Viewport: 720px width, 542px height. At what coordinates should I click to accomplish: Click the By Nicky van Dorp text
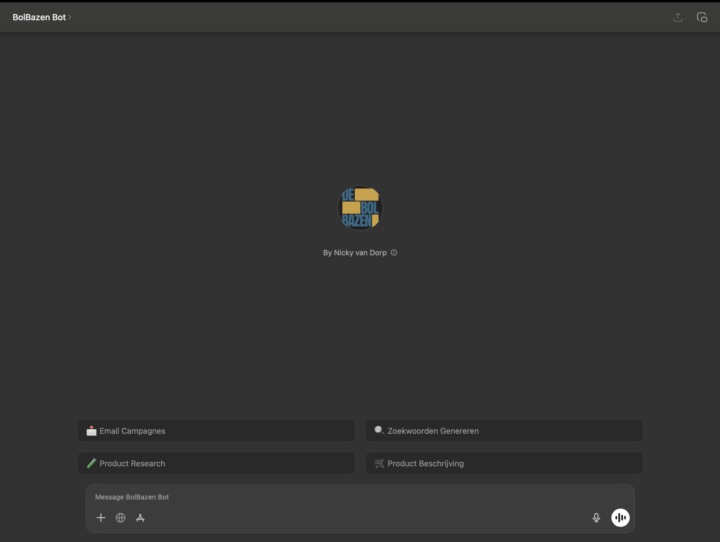pos(355,253)
